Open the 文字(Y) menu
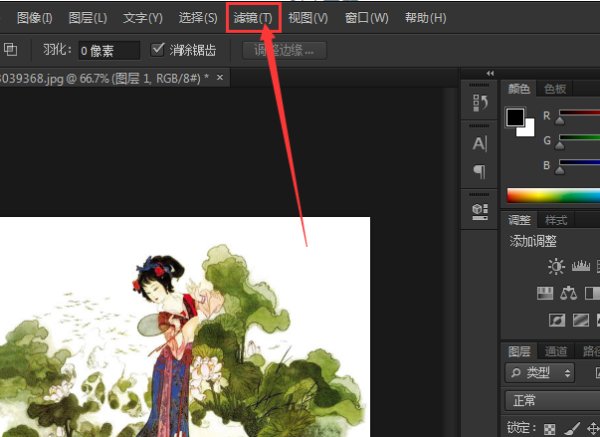Image resolution: width=600 pixels, height=437 pixels. 143,18
